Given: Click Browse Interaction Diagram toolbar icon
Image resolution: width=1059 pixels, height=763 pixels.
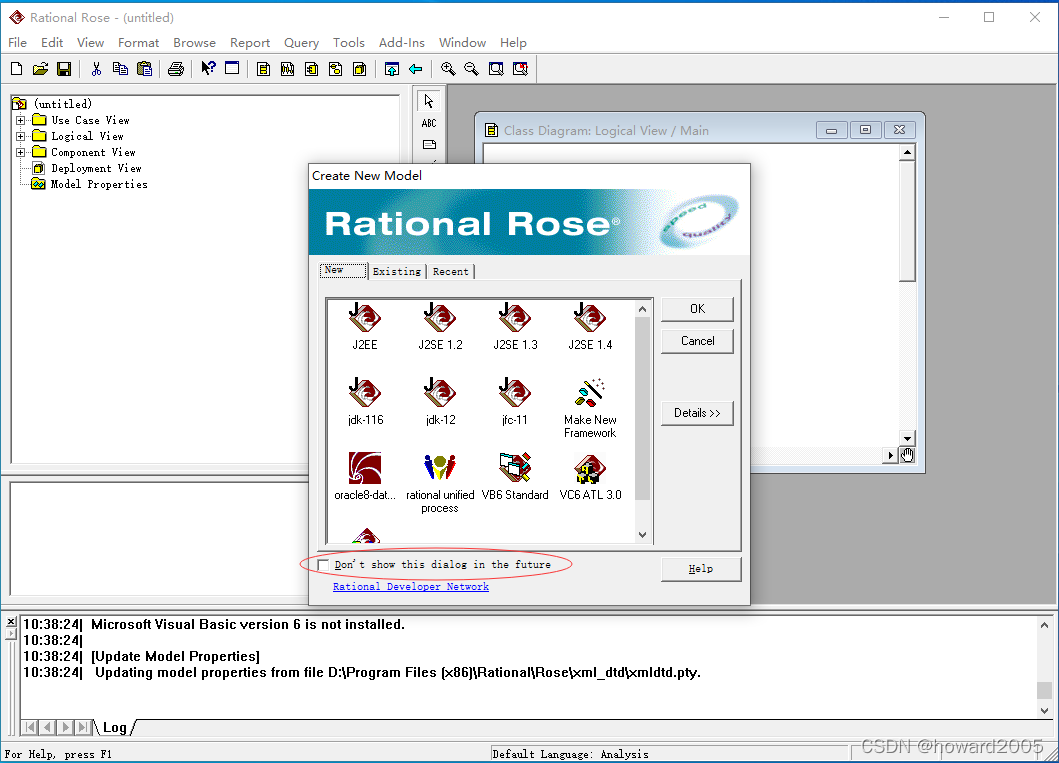Looking at the screenshot, I should tap(288, 68).
